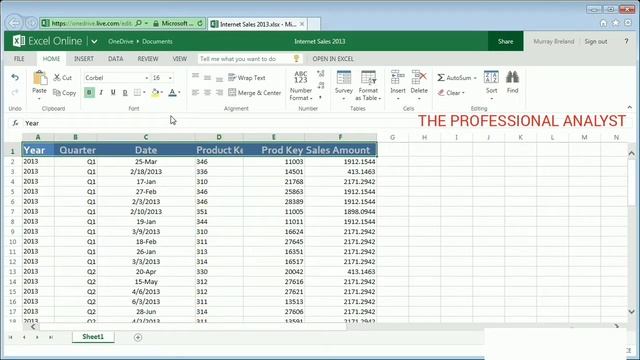Apply the font color A swatch
640x360 pixels.
click(x=172, y=93)
